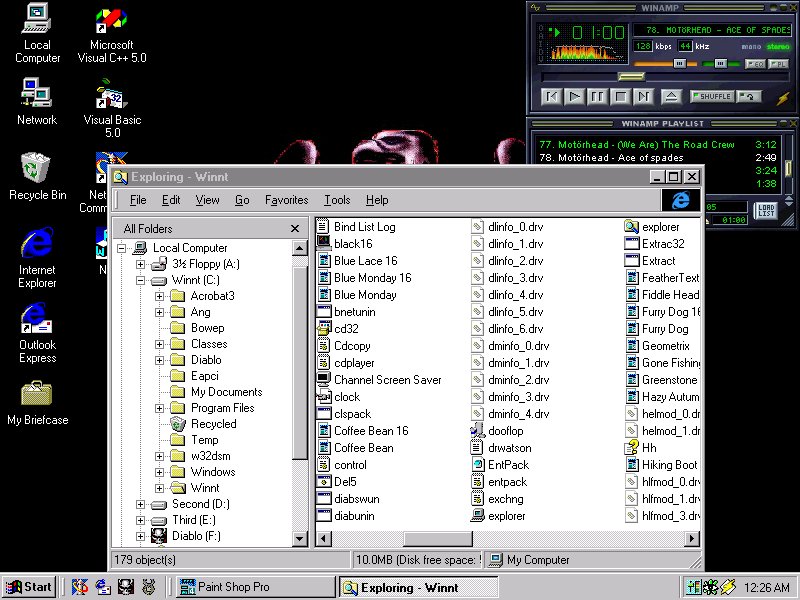Open the File menu
This screenshot has width=800, height=600.
point(138,200)
